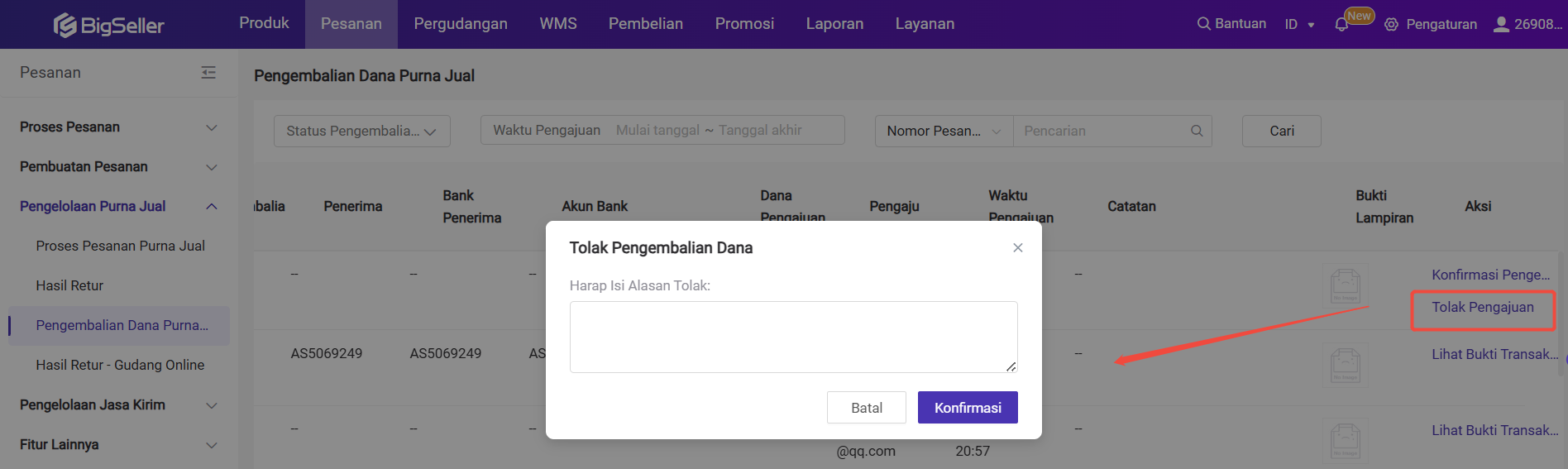Go to the Laporan menu
This screenshot has height=469, width=1568.
pos(834,24)
